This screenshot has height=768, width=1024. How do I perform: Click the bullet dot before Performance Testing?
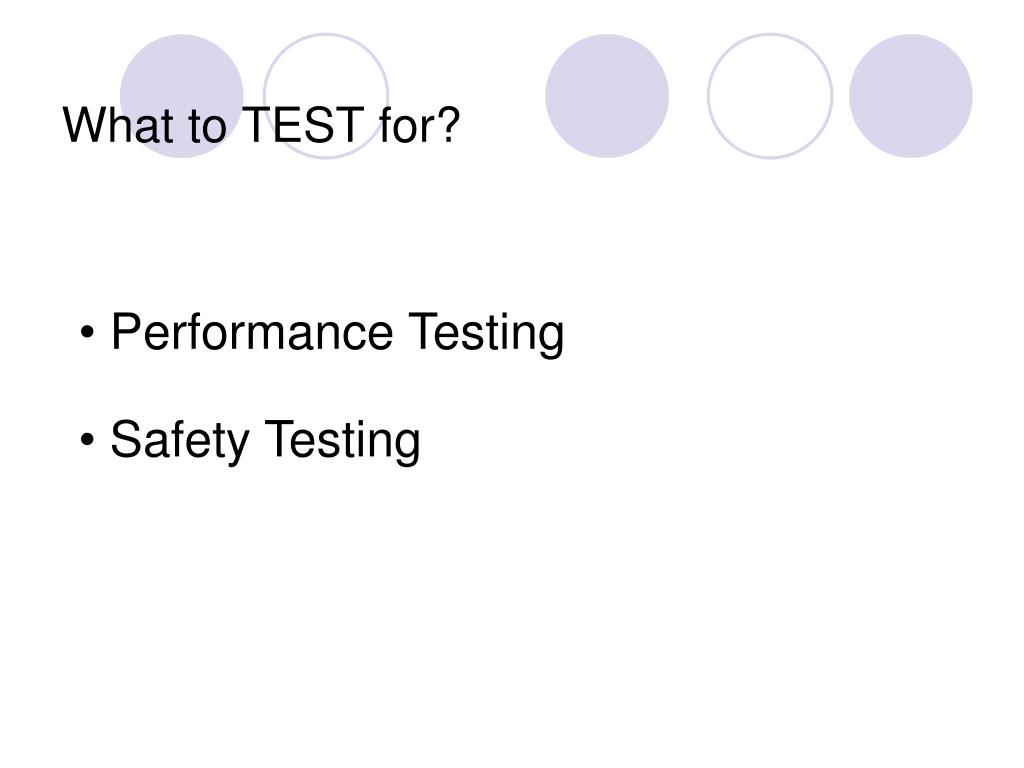tap(87, 332)
